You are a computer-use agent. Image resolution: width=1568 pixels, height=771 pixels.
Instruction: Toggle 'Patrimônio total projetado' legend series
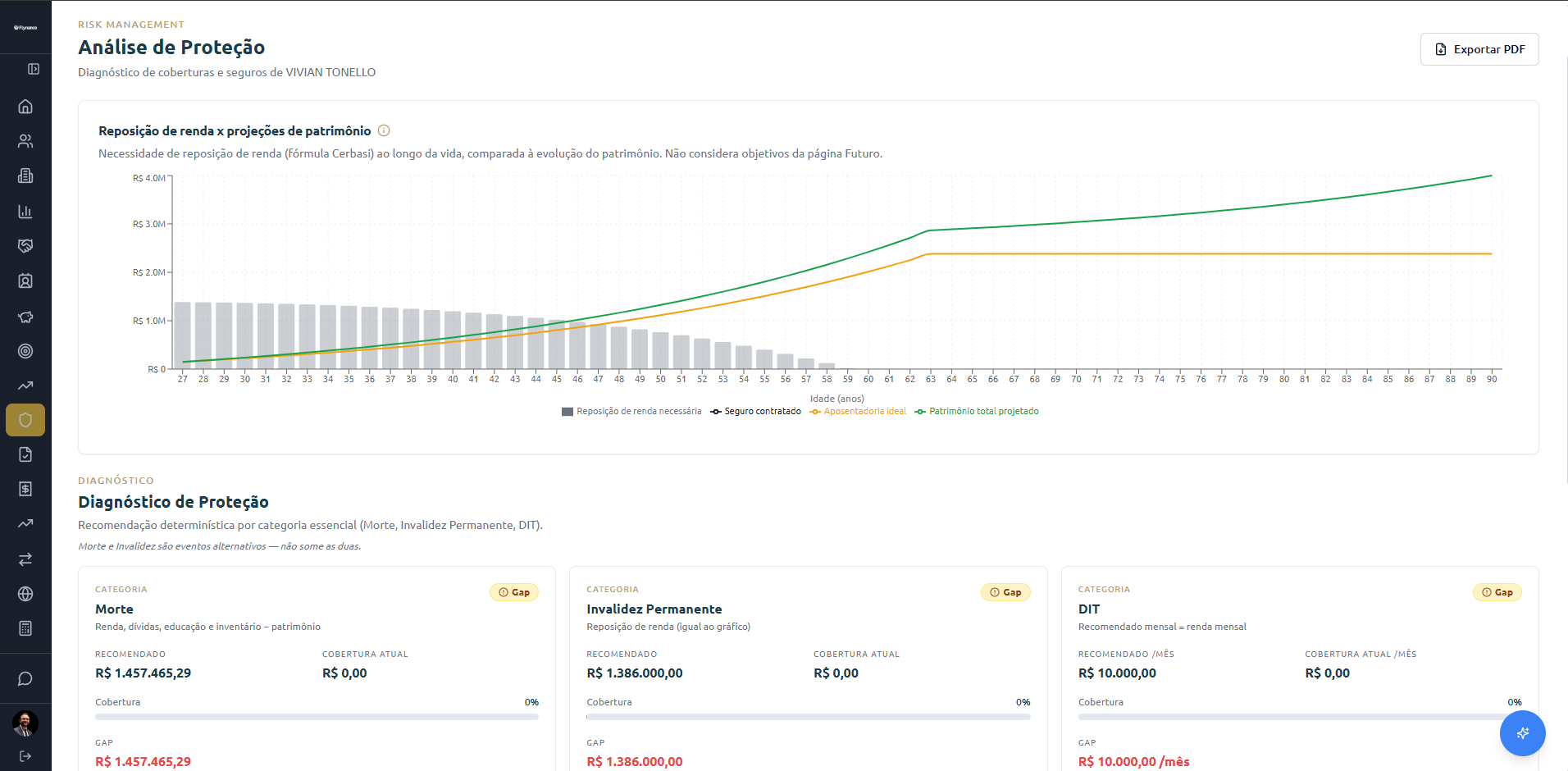tap(977, 412)
